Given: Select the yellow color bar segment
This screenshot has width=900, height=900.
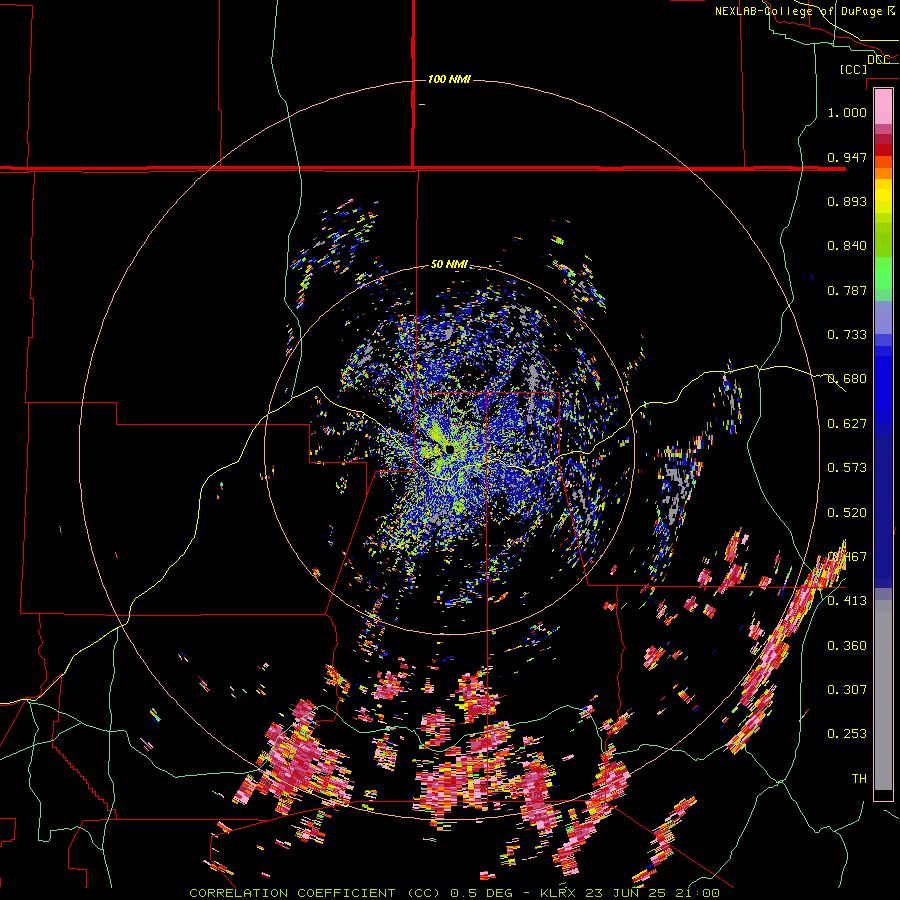Looking at the screenshot, I should pos(883,196).
